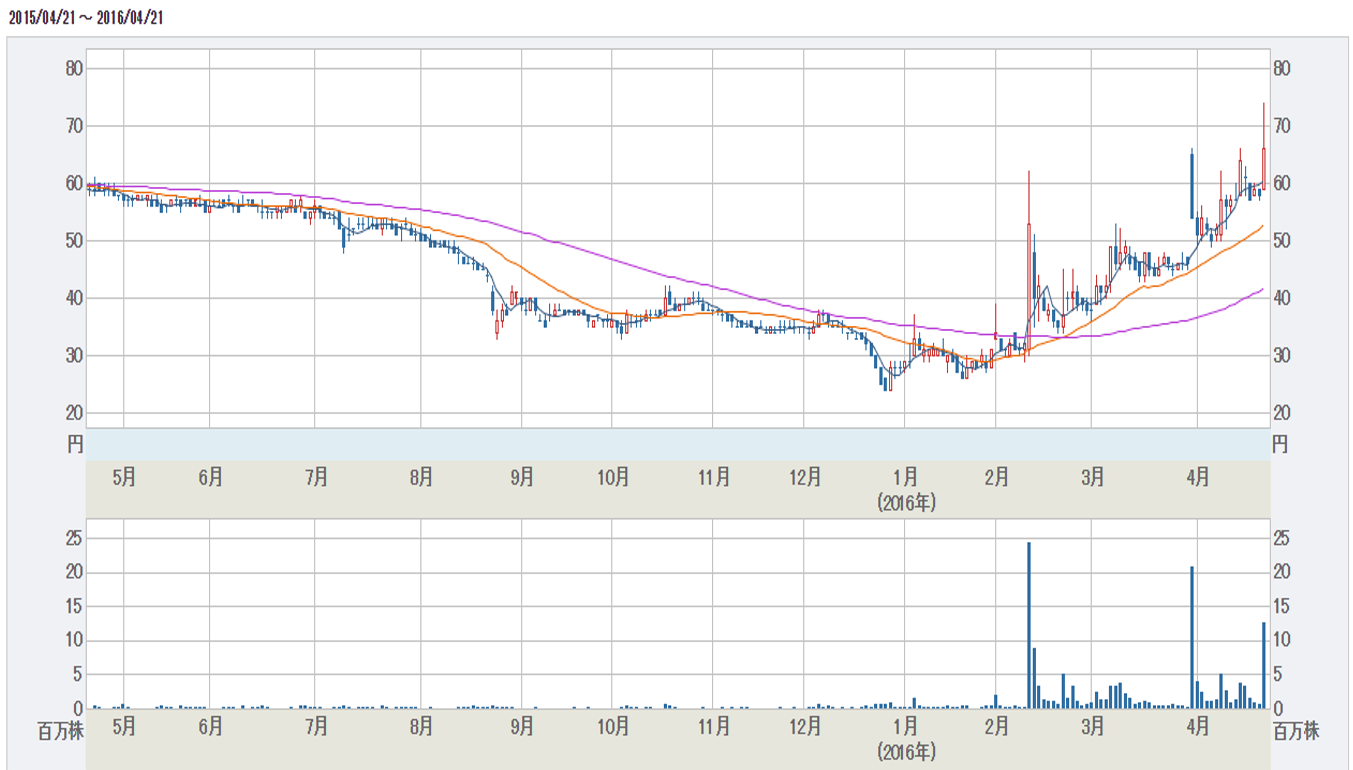Screen dimensions: 1353x770
Task: Click the 円 unit label right of the price chart
Action: (x=1281, y=444)
